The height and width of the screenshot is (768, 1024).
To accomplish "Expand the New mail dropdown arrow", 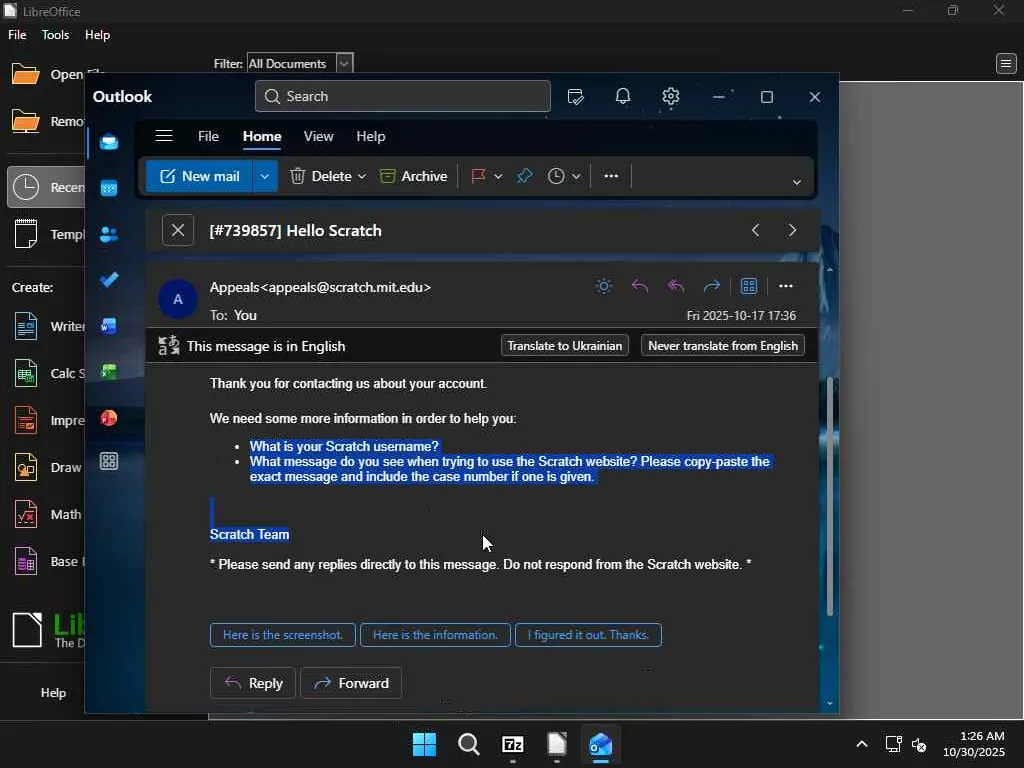I will [264, 176].
